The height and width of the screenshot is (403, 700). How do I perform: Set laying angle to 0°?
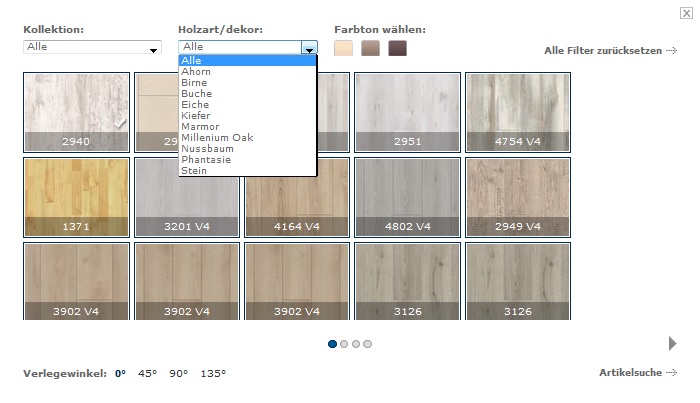(x=120, y=374)
